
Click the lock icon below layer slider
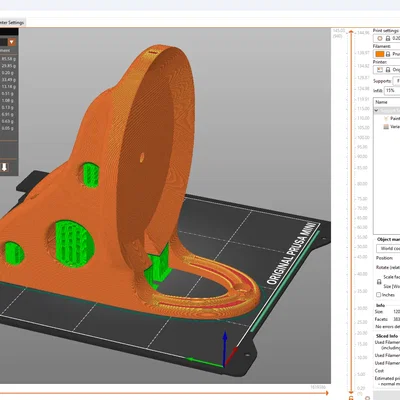coord(351,398)
